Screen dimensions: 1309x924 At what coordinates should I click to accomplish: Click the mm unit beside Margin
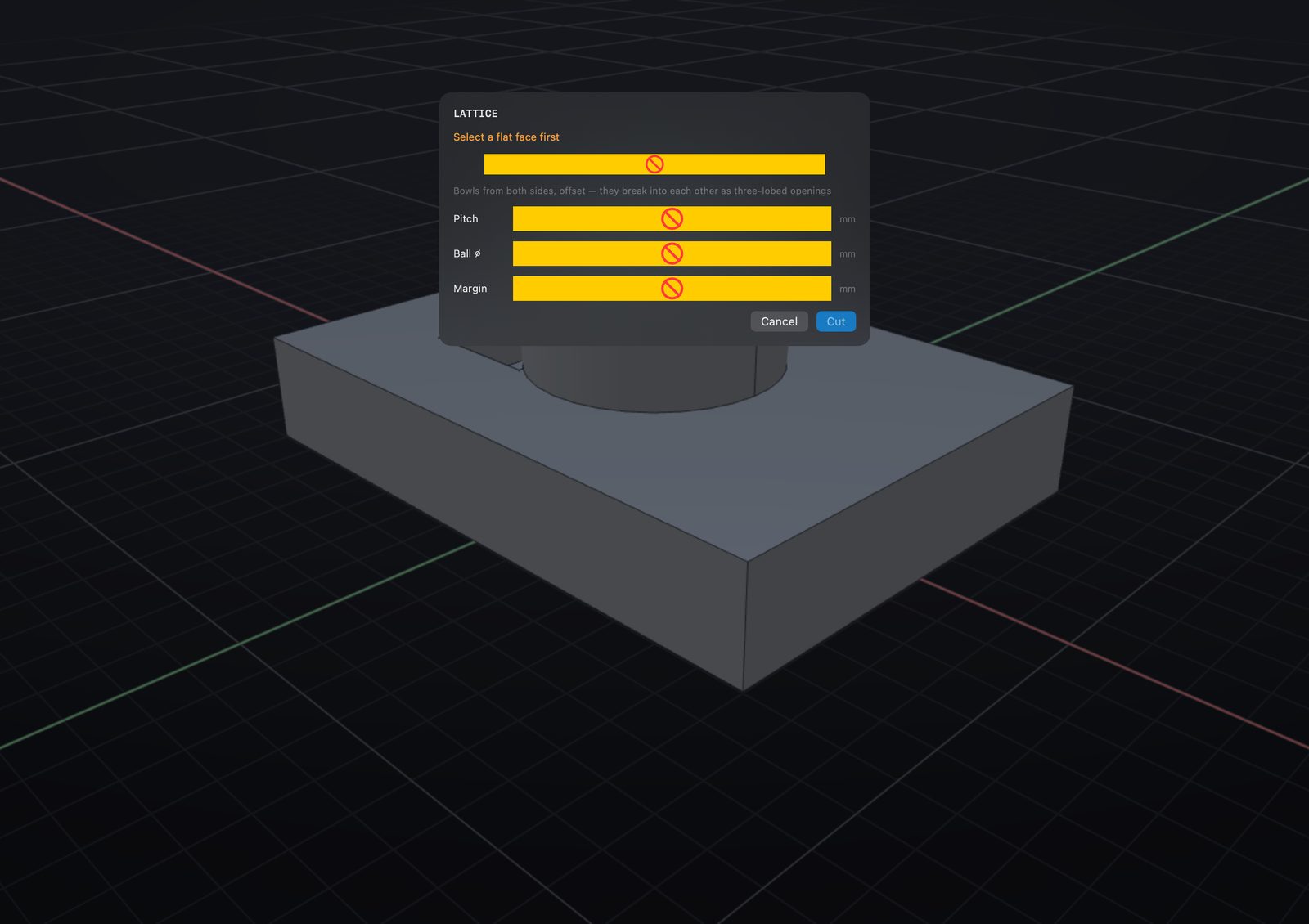coord(848,289)
